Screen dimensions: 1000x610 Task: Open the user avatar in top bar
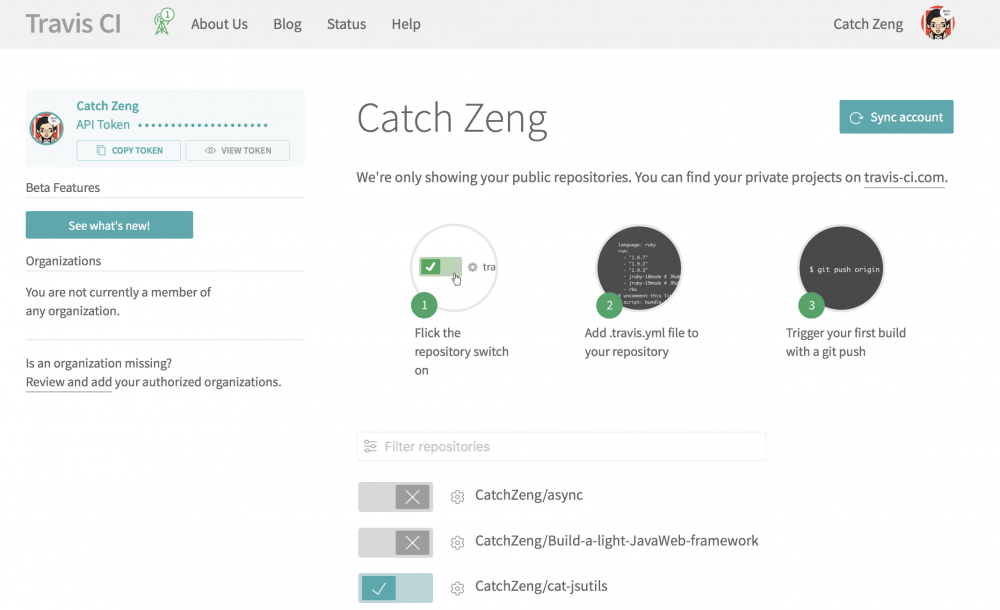937,24
